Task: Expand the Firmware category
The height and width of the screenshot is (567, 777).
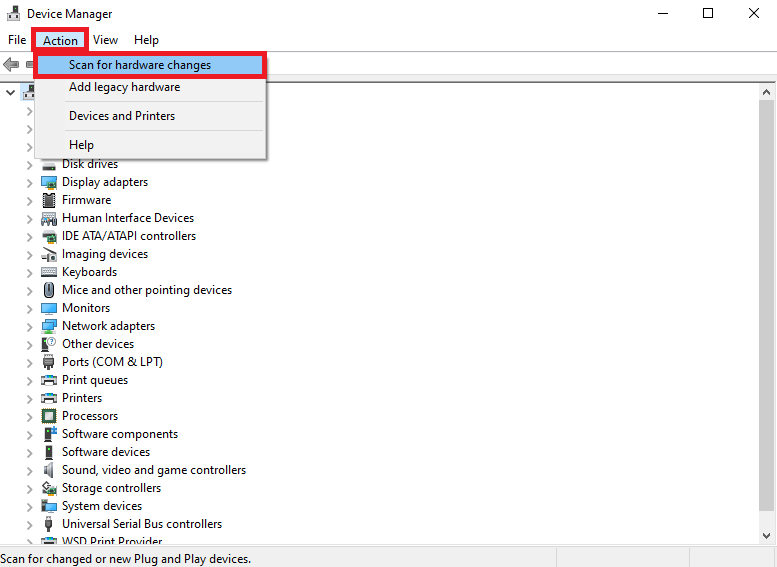Action: point(29,201)
